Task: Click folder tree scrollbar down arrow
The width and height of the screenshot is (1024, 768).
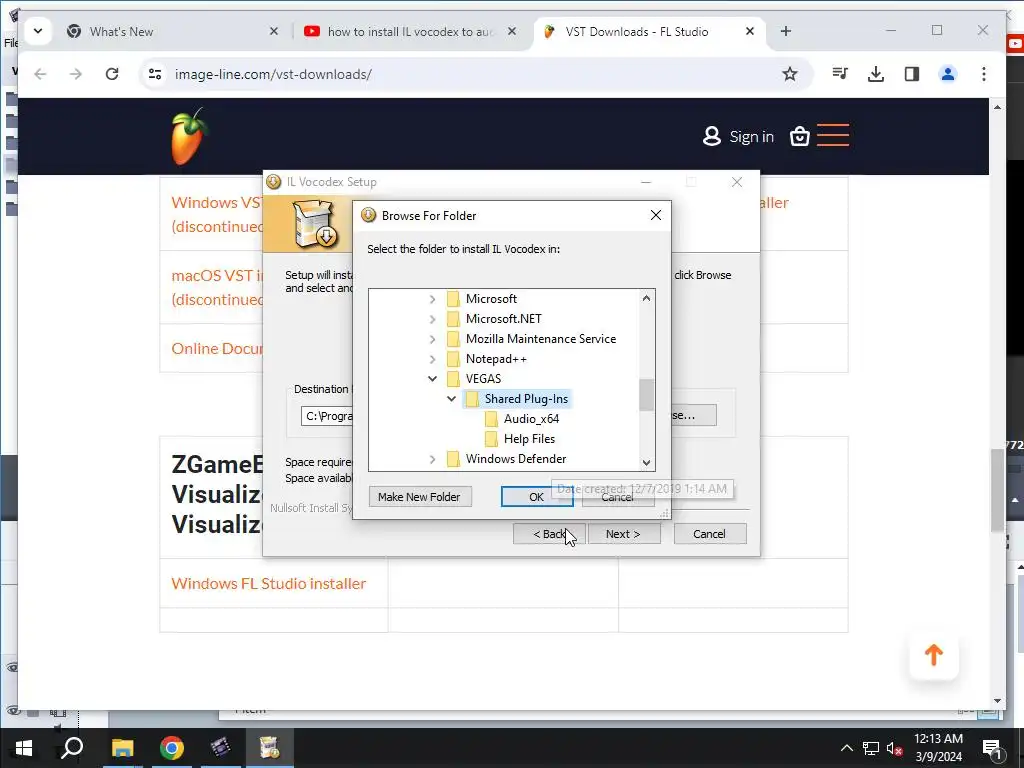Action: coord(647,462)
